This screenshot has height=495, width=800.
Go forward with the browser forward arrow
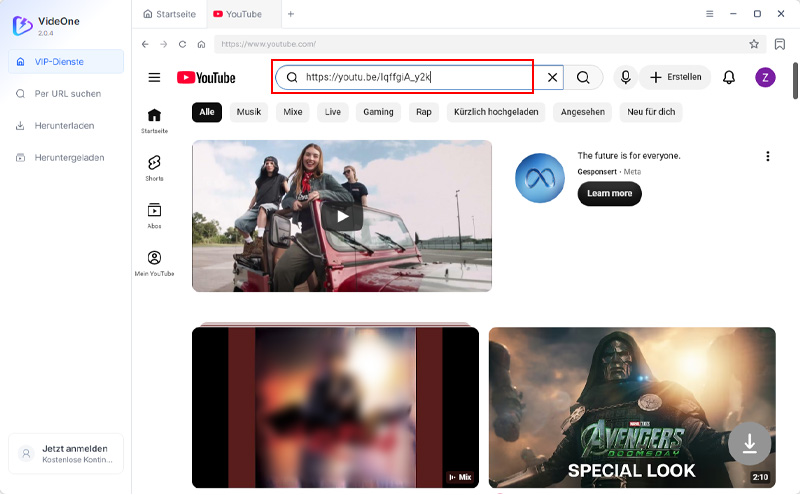[x=164, y=44]
